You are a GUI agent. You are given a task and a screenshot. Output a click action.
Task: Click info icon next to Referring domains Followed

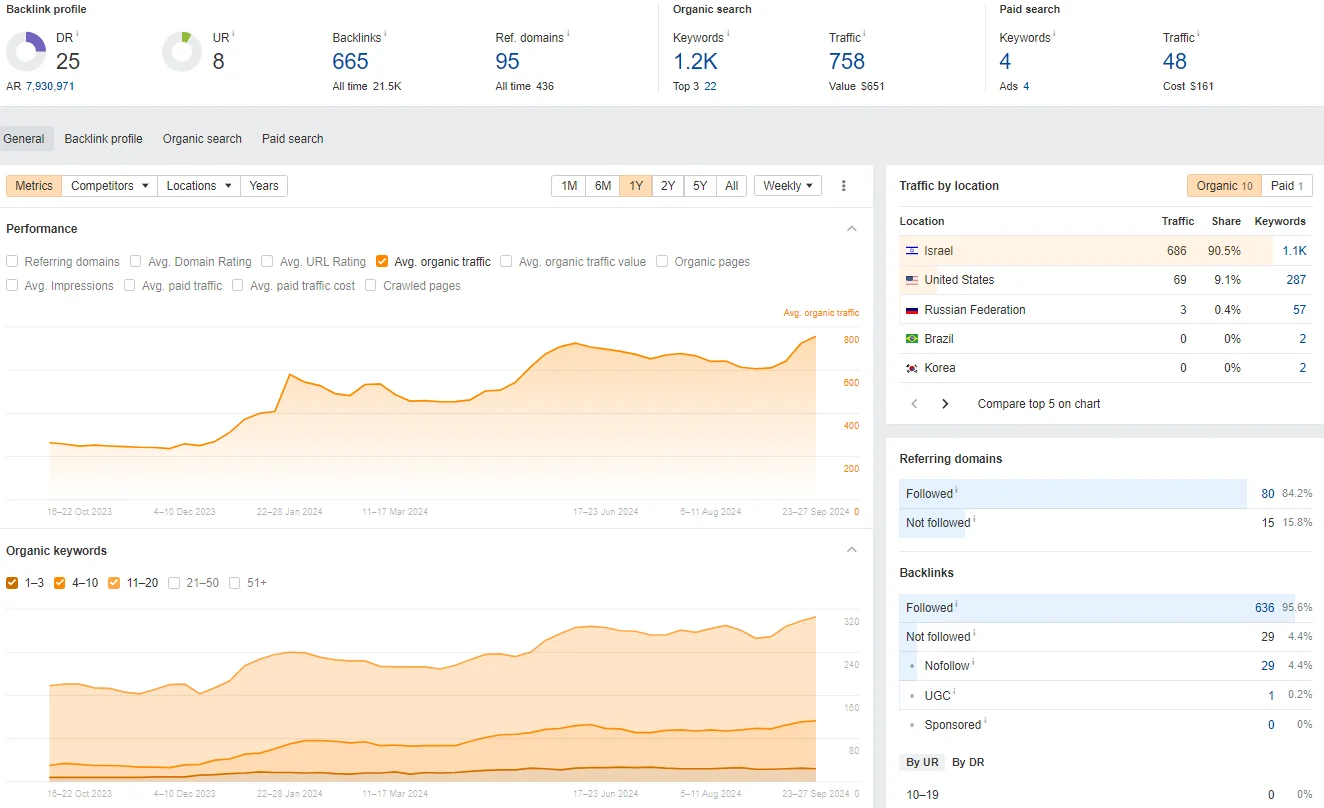coord(957,490)
